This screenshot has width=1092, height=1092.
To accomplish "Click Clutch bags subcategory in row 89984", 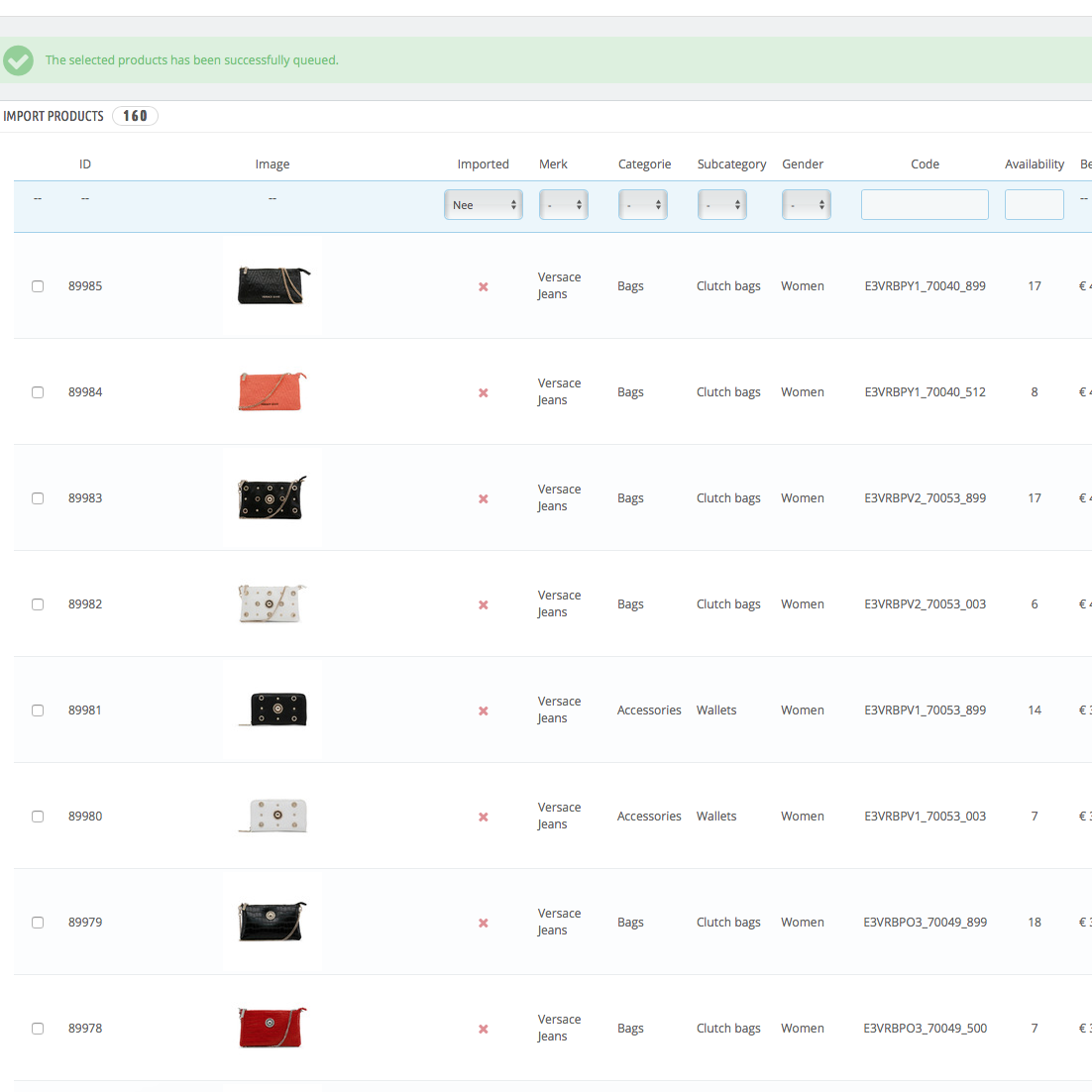I will tap(728, 391).
